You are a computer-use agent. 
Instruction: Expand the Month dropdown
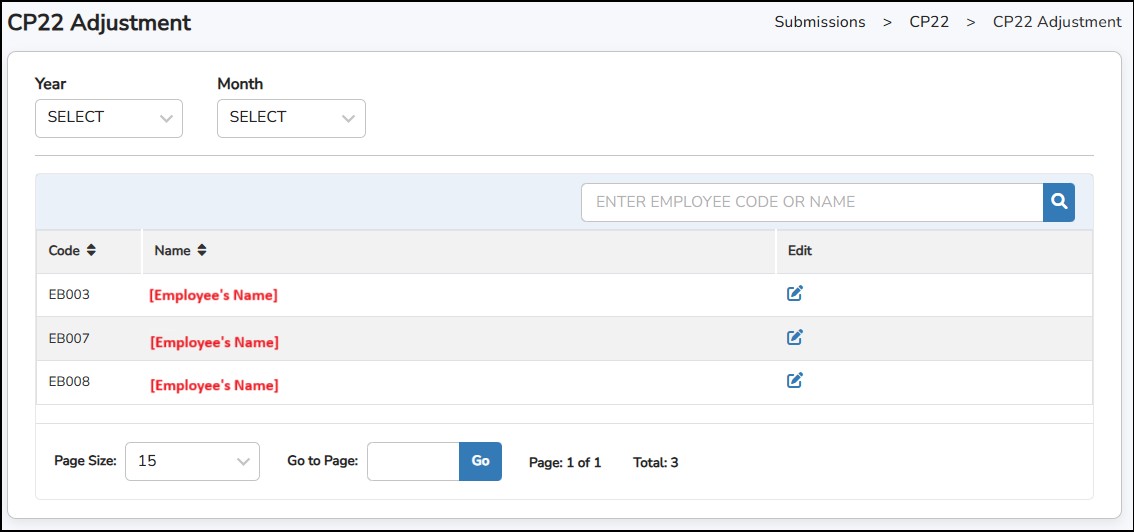pyautogui.click(x=291, y=118)
